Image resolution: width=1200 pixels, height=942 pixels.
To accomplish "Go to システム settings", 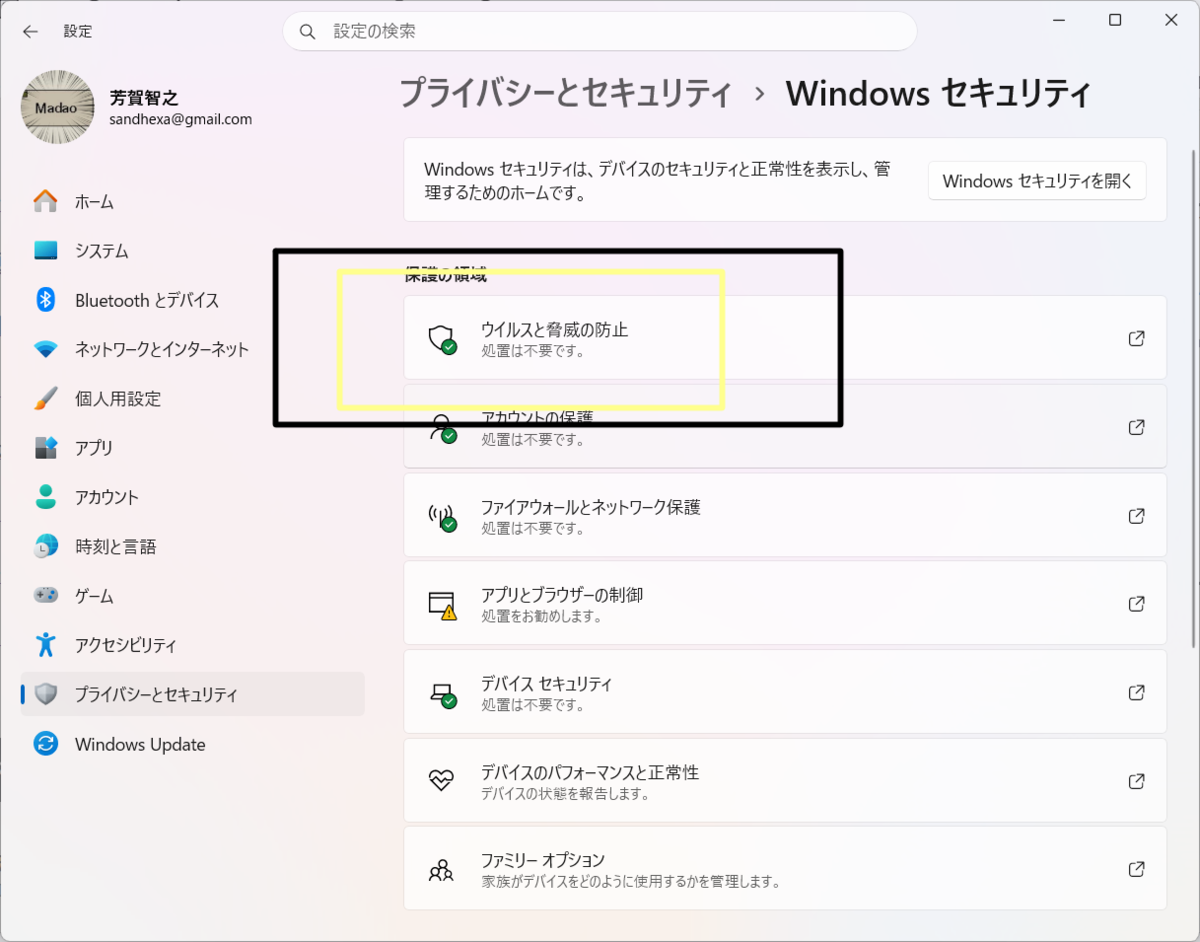I will (193, 250).
